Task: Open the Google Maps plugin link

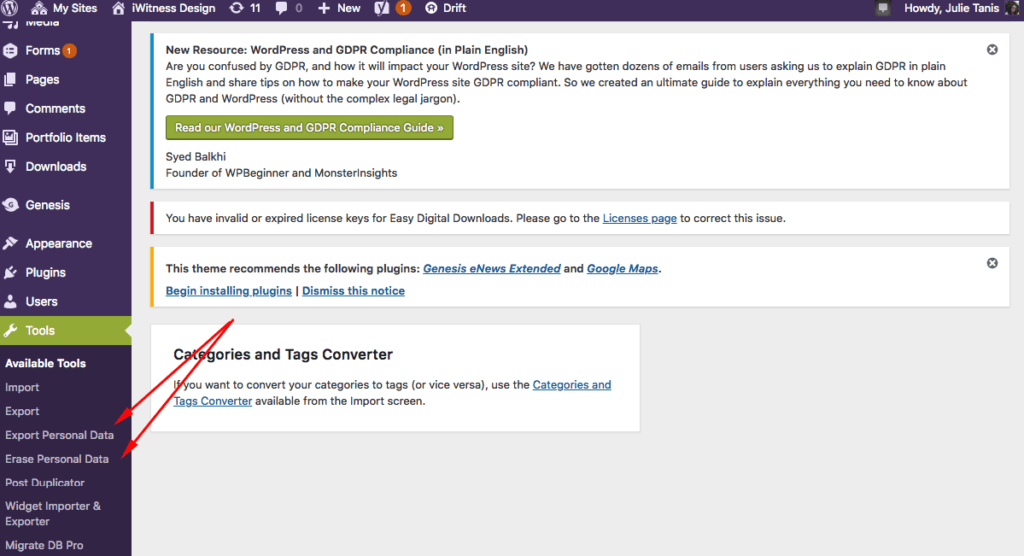Action: tap(622, 269)
